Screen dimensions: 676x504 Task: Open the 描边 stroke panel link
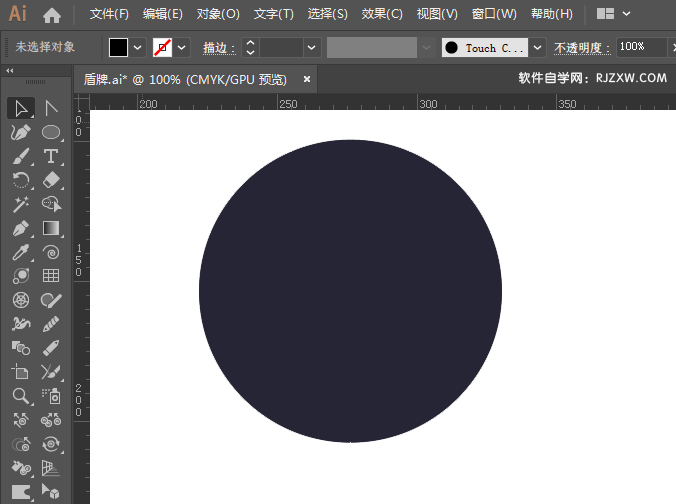click(219, 48)
